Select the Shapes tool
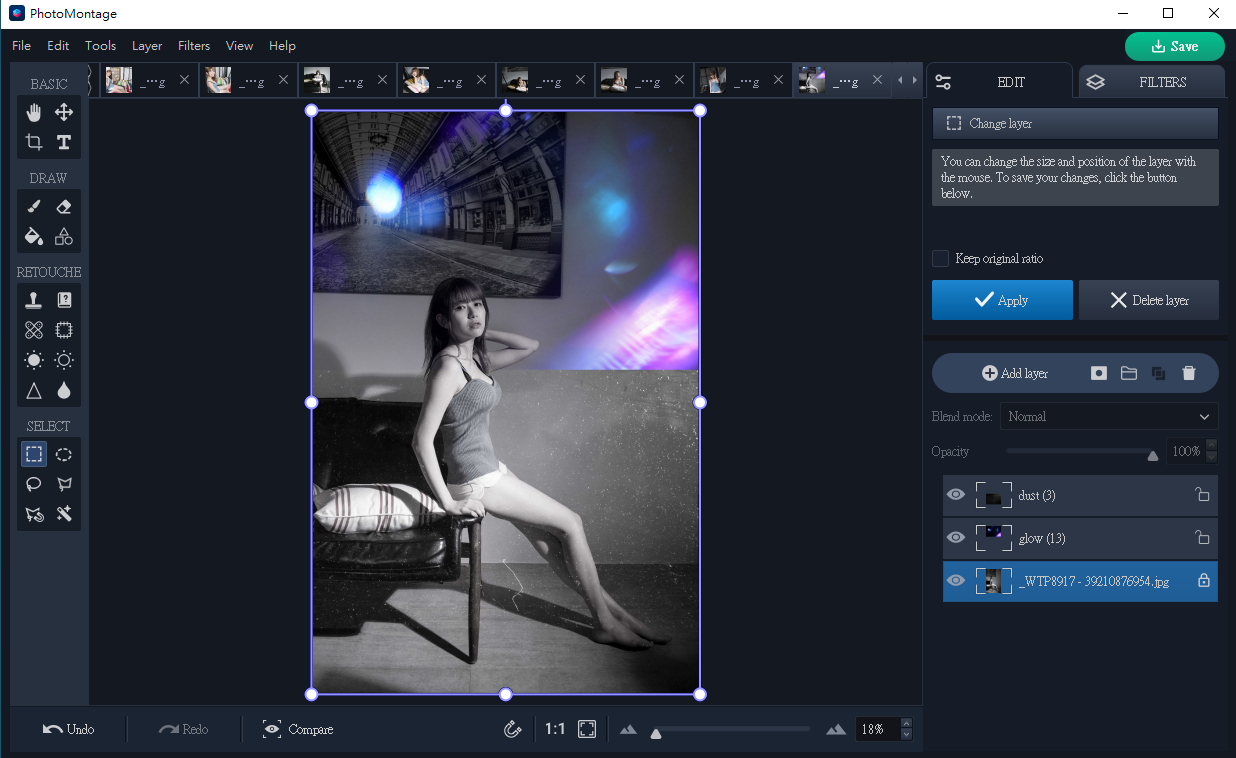Image resolution: width=1236 pixels, height=758 pixels. tap(64, 236)
